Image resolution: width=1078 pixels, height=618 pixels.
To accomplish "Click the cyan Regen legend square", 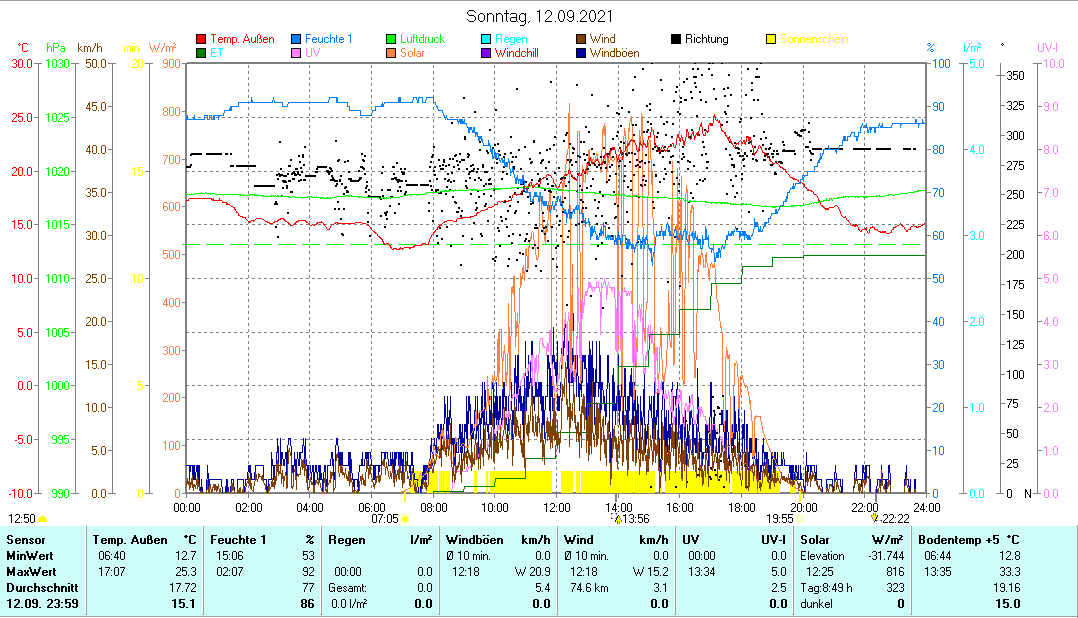I will tap(487, 40).
